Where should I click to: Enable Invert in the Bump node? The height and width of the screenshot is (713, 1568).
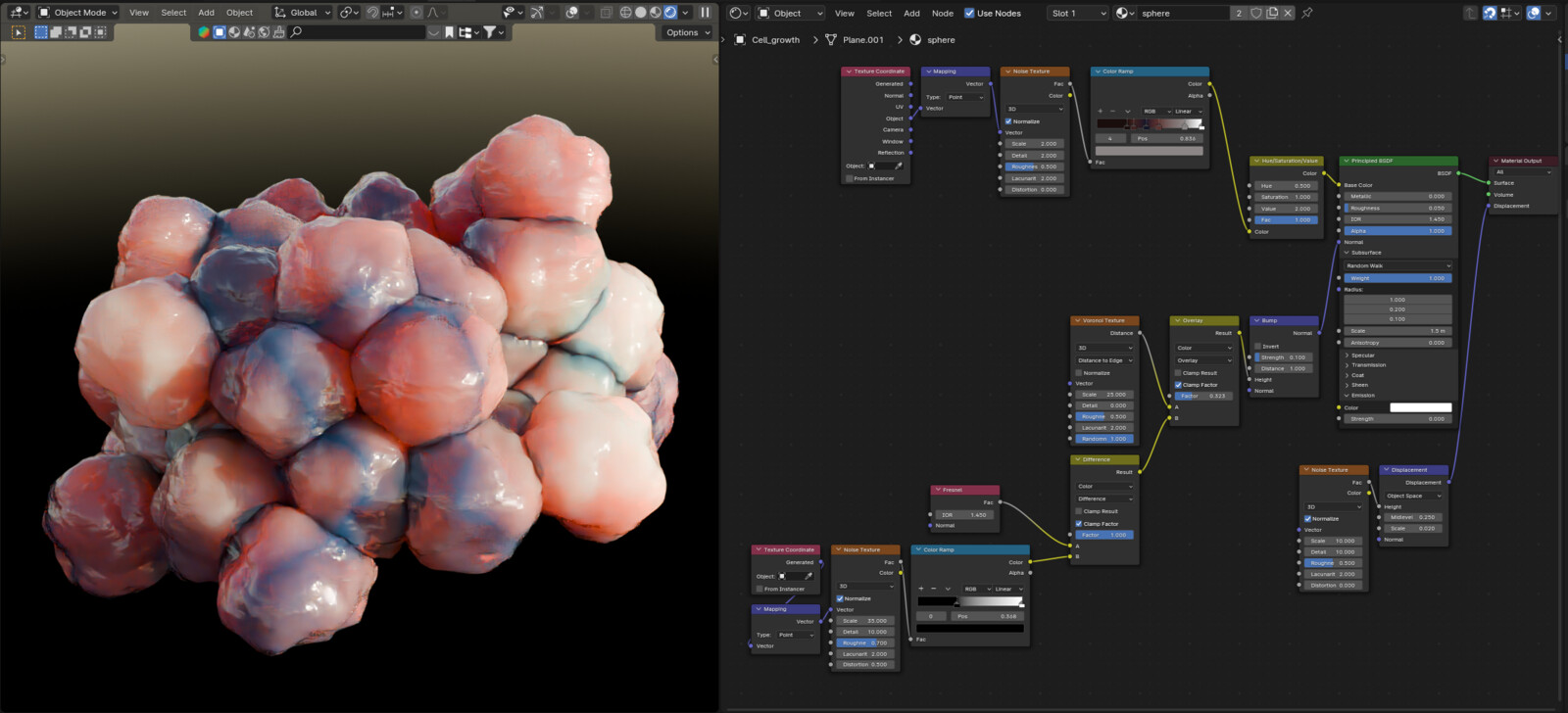[x=1258, y=346]
